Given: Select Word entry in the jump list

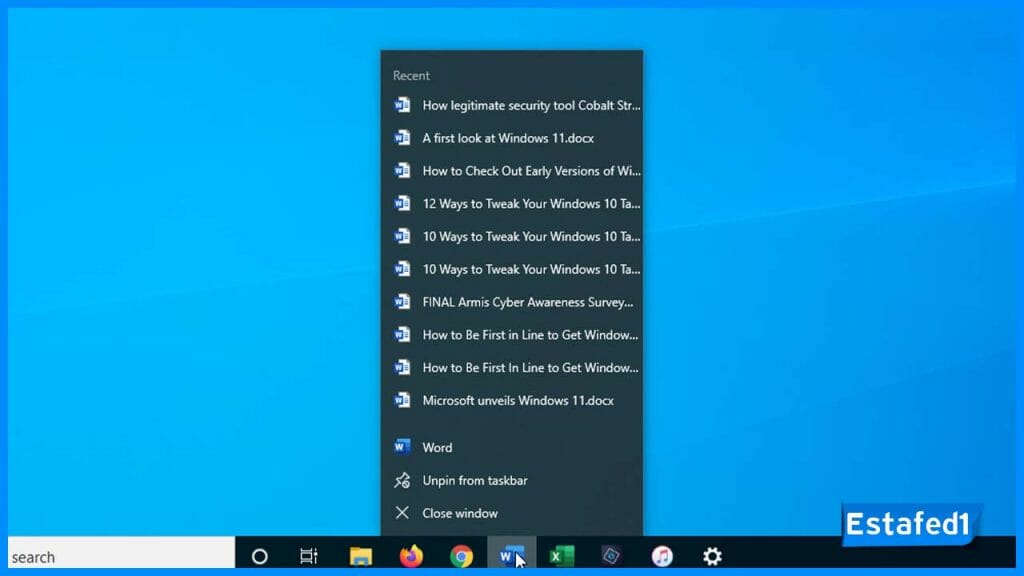Looking at the screenshot, I should coord(437,448).
